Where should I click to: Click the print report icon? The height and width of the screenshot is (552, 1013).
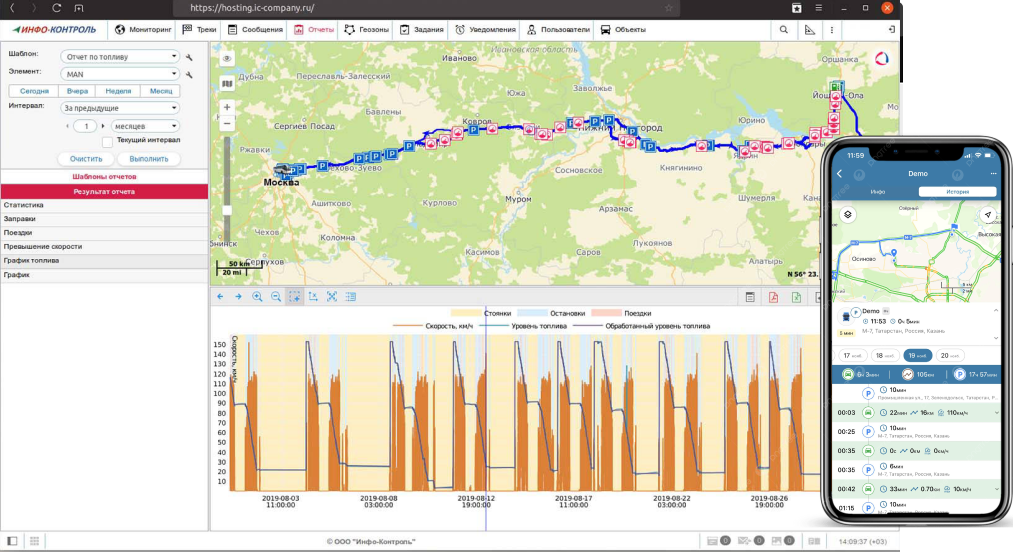point(750,297)
